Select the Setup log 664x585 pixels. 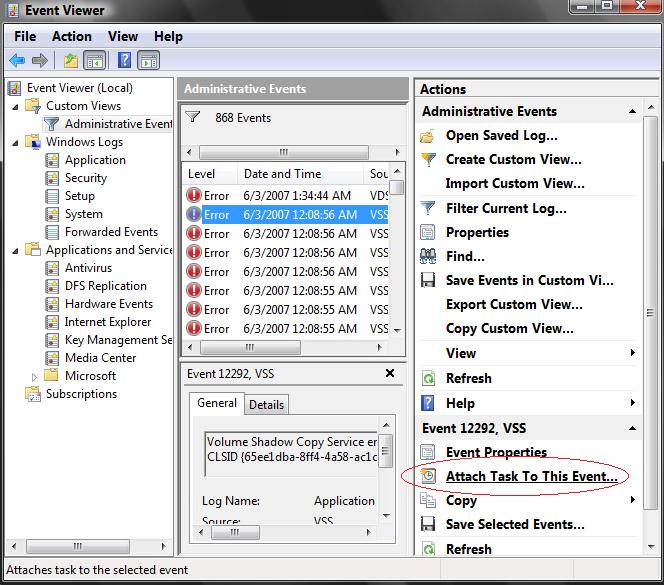pos(80,196)
